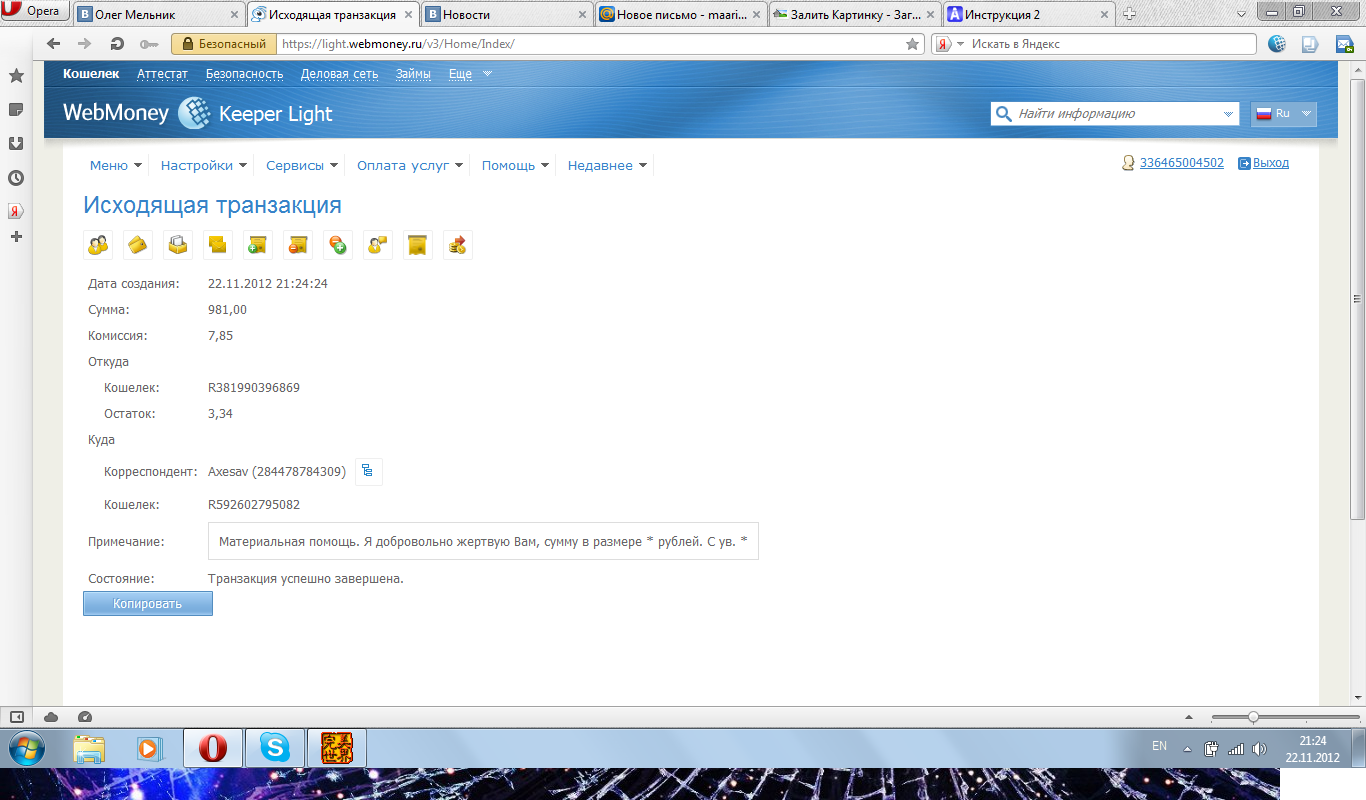Viewport: 1366px width, 800px height.
Task: Switch to the Олег Мельник tab
Action: pos(159,14)
